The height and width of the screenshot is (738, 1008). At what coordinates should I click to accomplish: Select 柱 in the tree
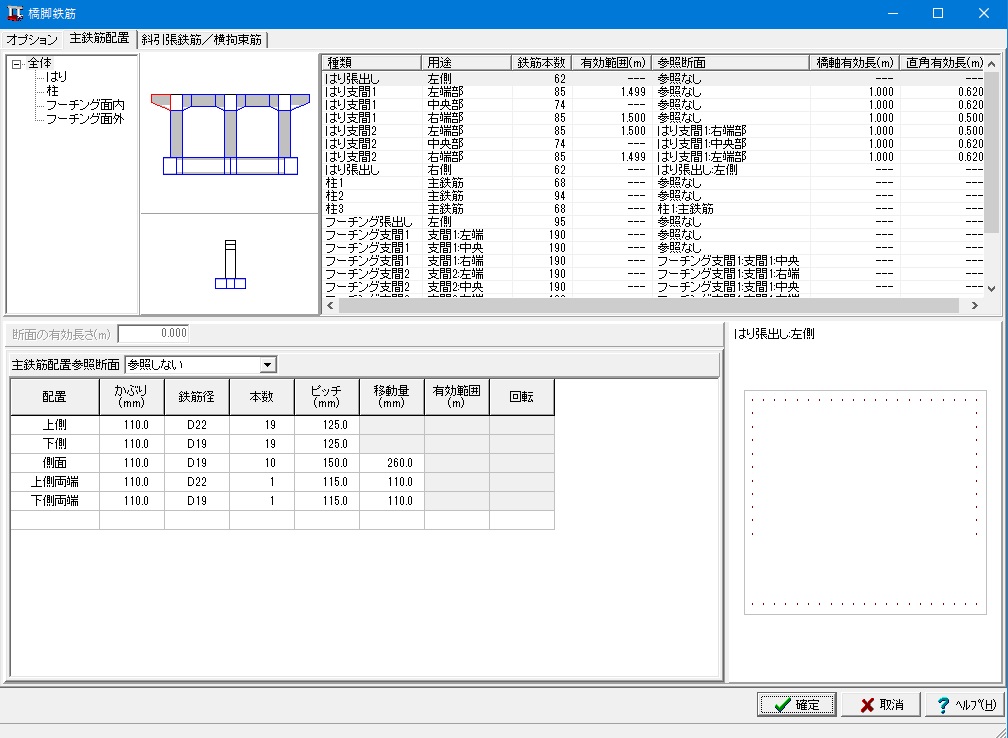(52, 91)
